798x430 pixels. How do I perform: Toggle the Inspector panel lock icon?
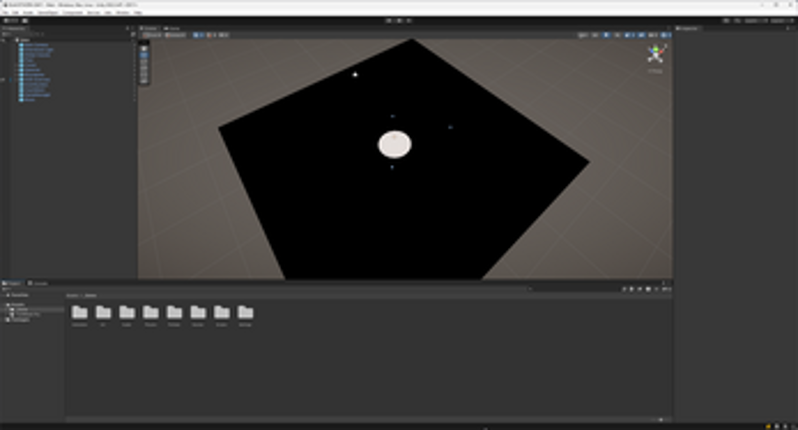787,28
